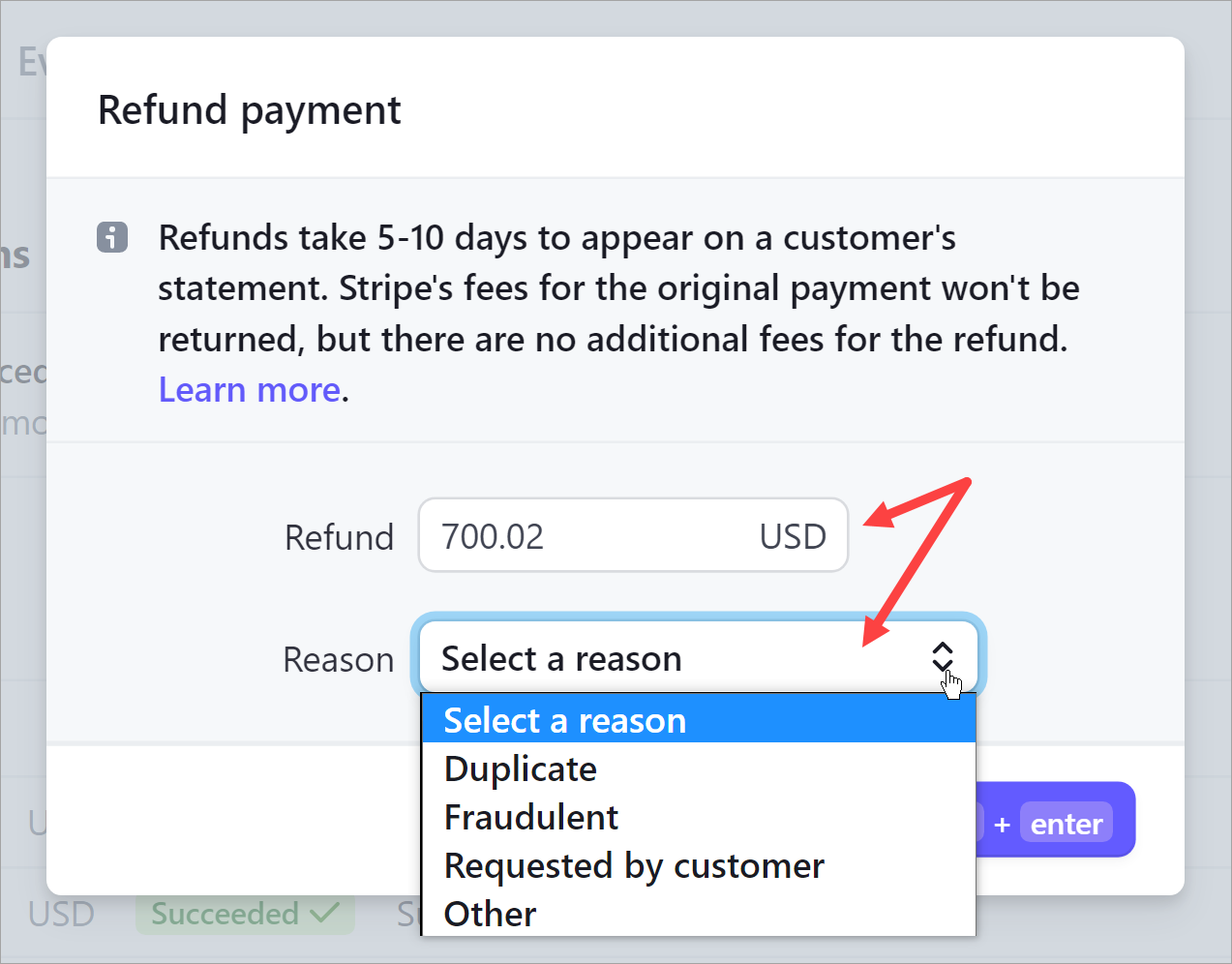Open the Reason select box
Screen dimensions: 1232x964
[699, 658]
